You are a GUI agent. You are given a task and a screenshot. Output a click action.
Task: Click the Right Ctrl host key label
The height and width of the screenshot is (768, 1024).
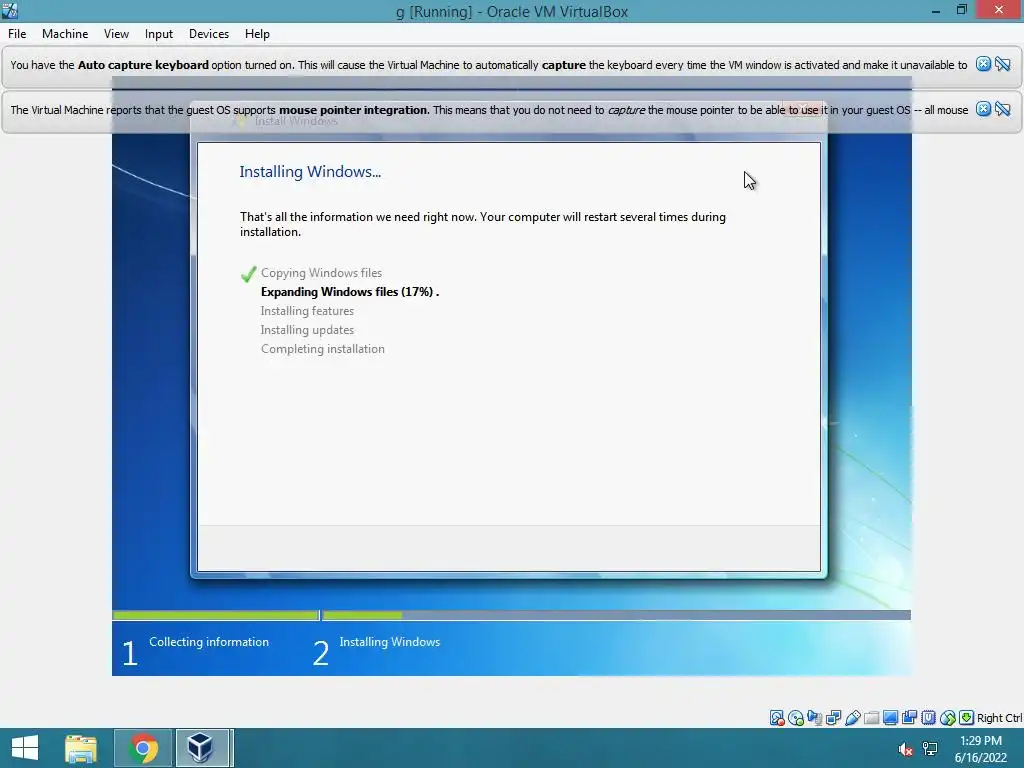999,718
